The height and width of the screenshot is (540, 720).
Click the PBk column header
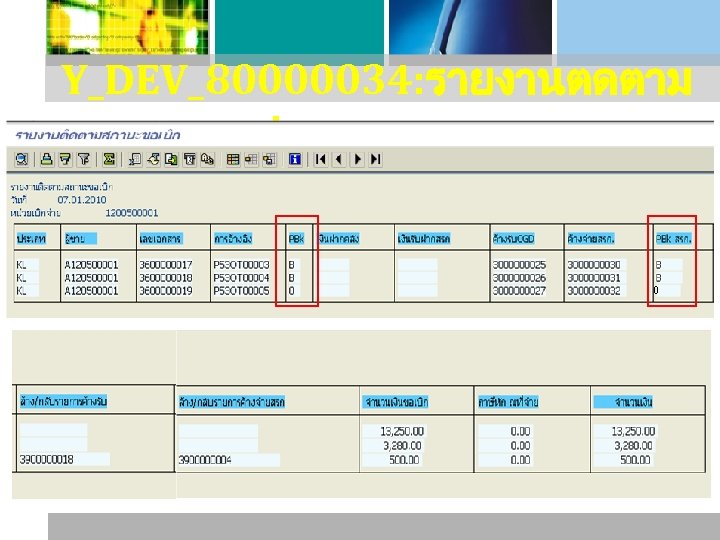[296, 239]
